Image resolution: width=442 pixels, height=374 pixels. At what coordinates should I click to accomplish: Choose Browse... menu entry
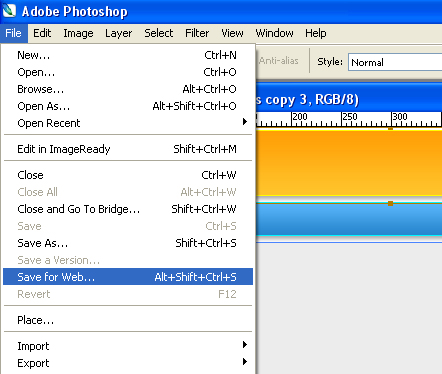pyautogui.click(x=128, y=89)
